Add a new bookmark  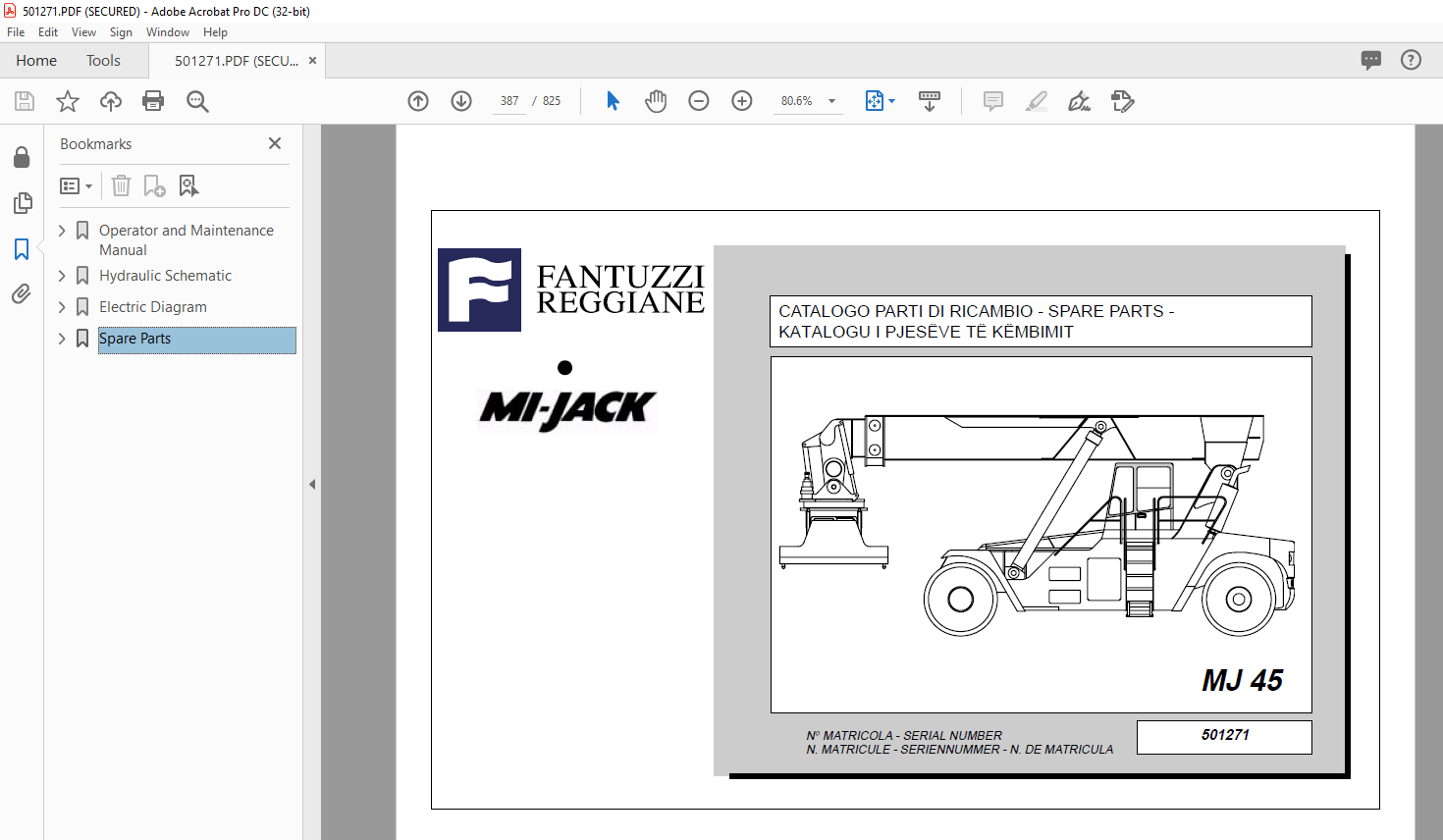click(155, 185)
